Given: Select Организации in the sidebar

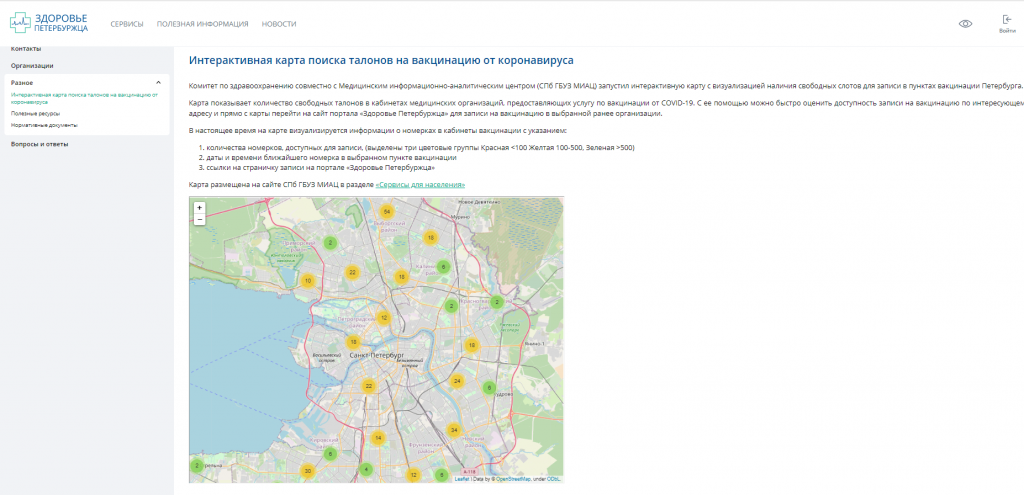Looking at the screenshot, I should click(x=32, y=65).
